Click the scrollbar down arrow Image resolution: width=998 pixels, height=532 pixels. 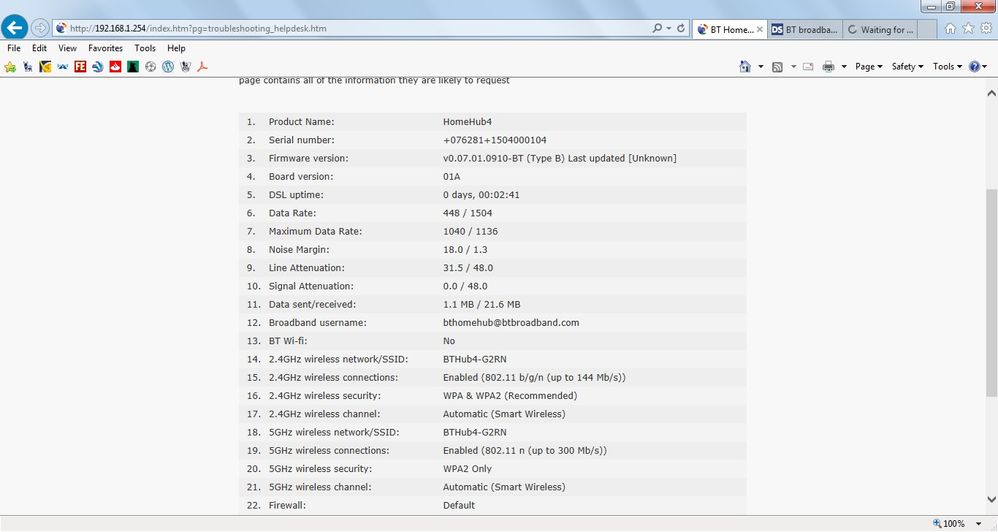click(x=991, y=500)
